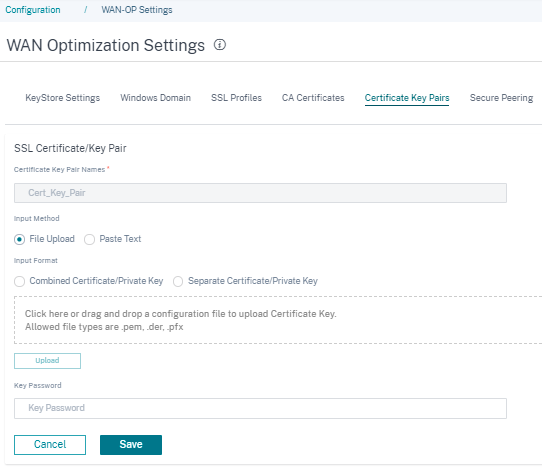Viewport: 542px width, 475px height.
Task: Click the SSL Certificate/Key Pair heading
Action: pos(70,148)
